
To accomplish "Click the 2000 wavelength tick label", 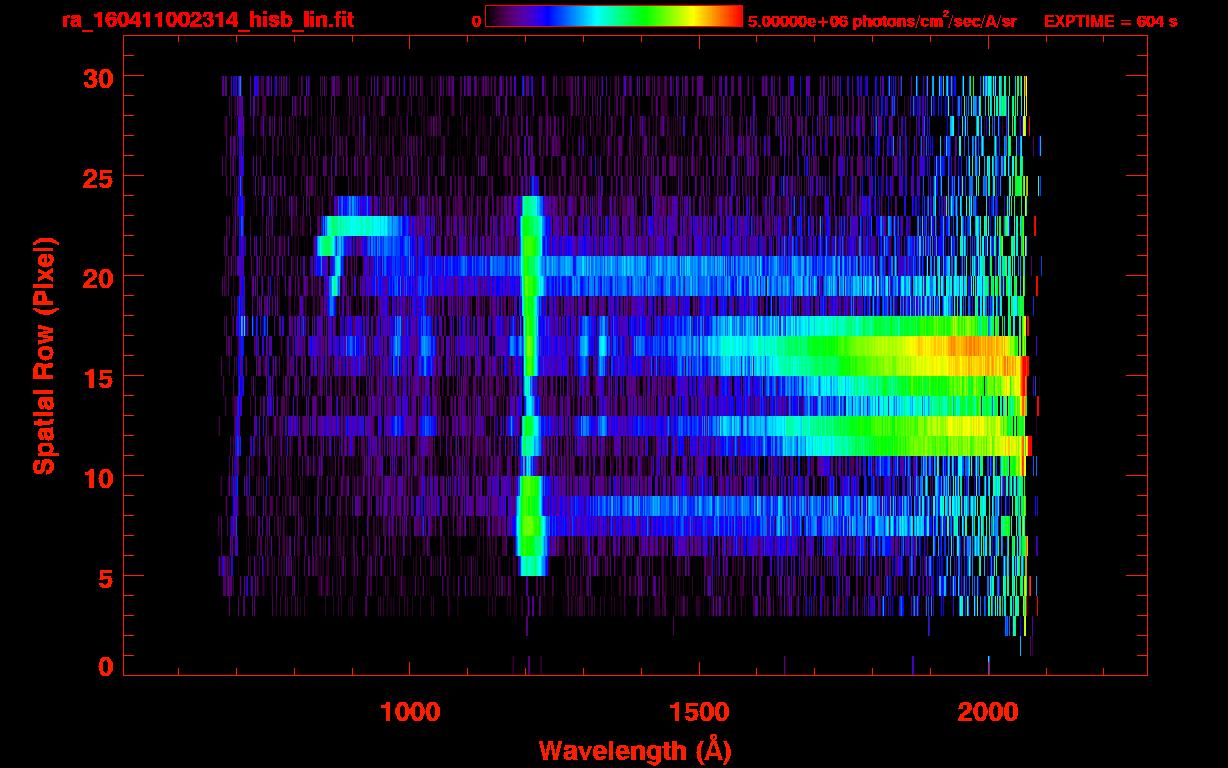I will (x=988, y=712).
